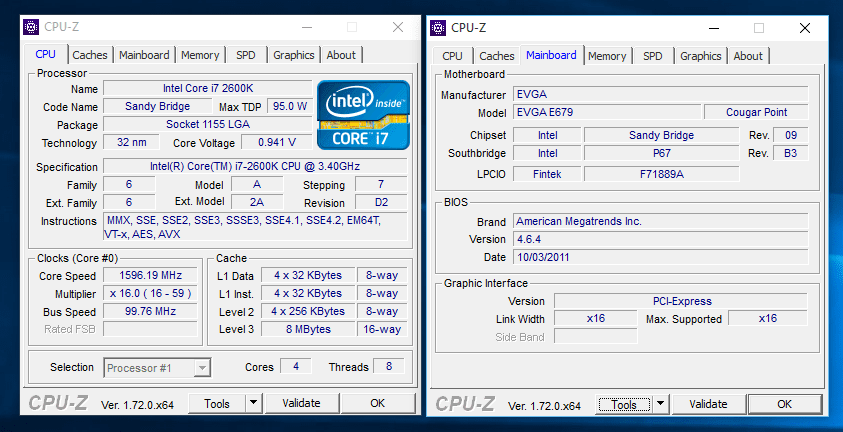
Task: Click the 95.0 W Max TDP value
Action: tap(290, 106)
